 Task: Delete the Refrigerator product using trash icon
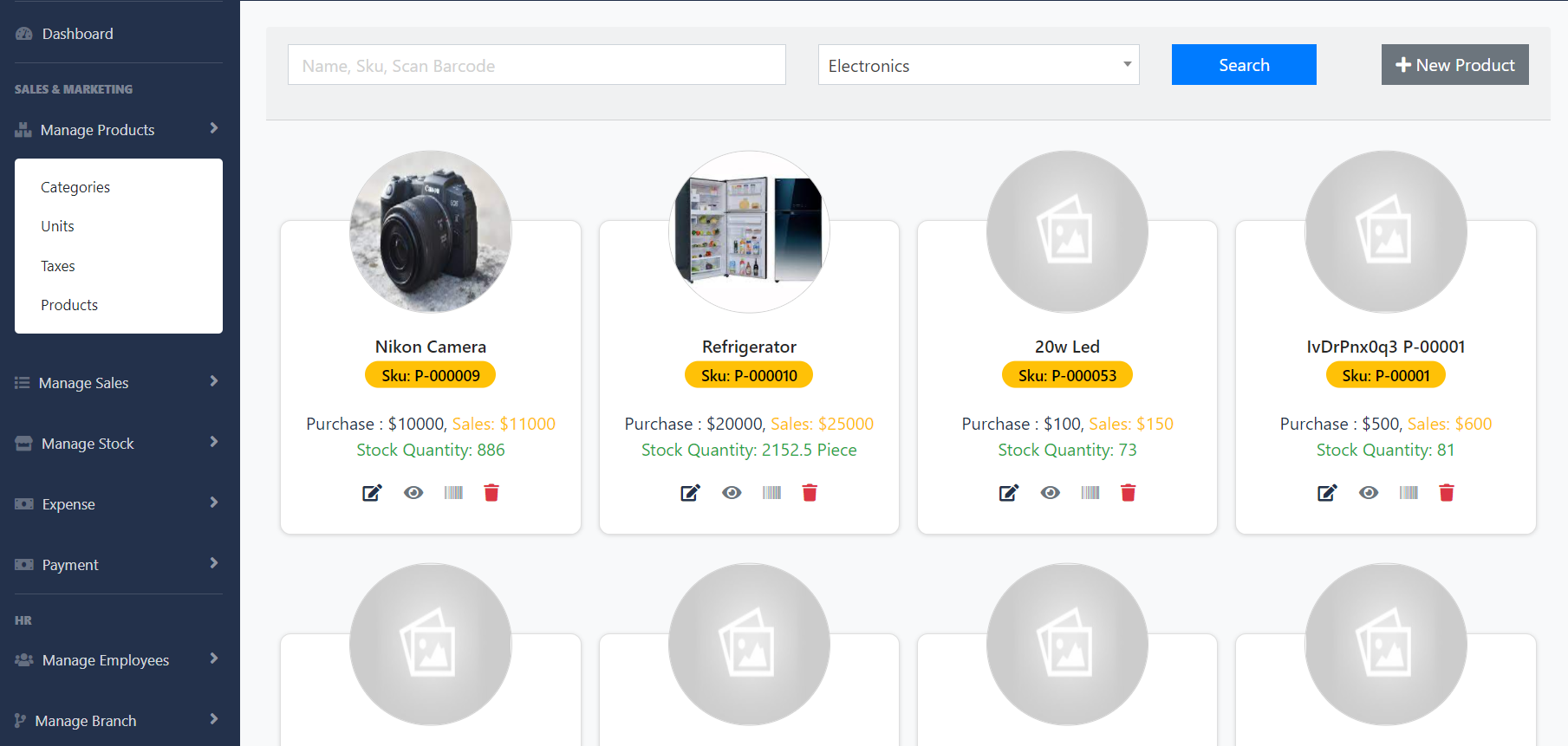coord(810,493)
